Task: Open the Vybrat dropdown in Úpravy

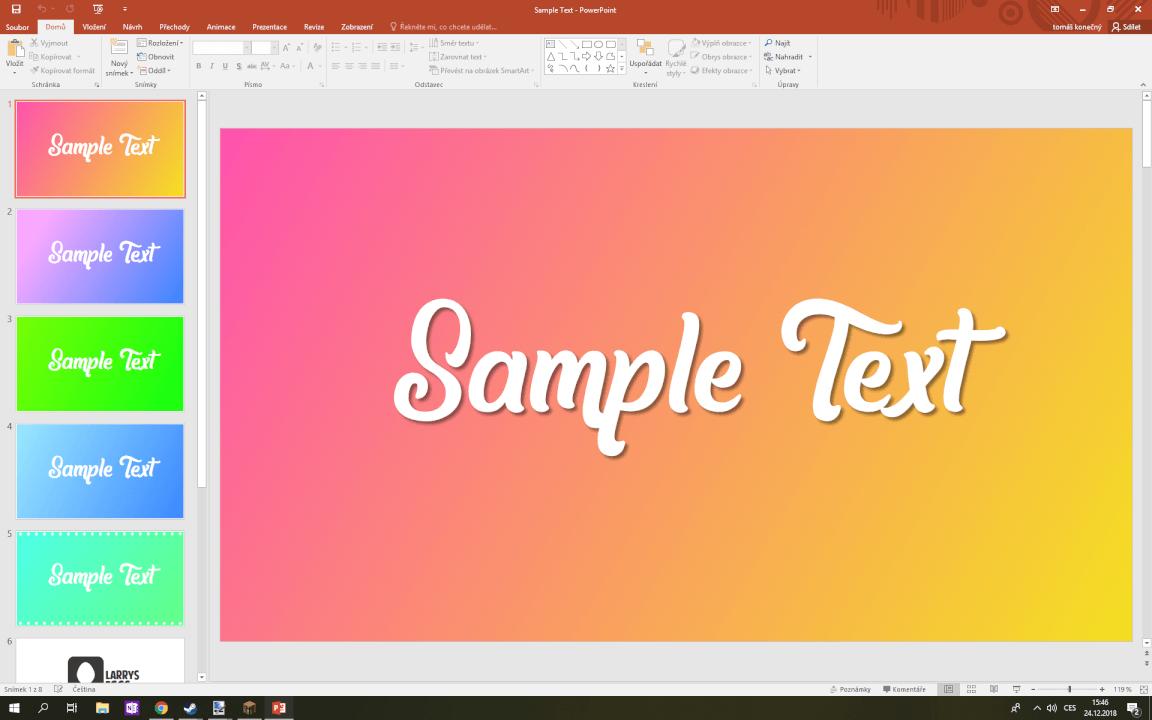Action: tap(784, 70)
